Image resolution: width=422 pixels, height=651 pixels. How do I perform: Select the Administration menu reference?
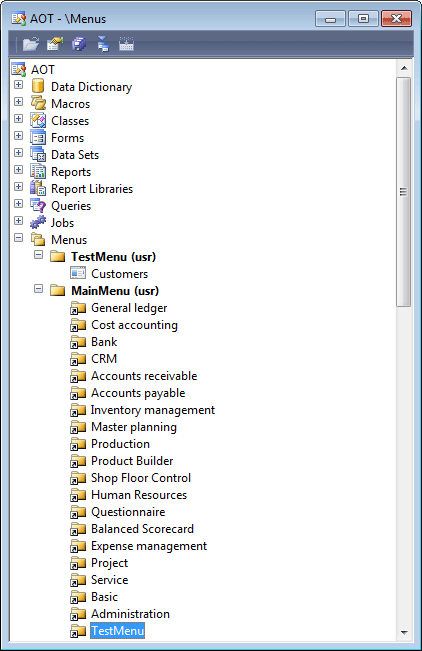(x=130, y=614)
